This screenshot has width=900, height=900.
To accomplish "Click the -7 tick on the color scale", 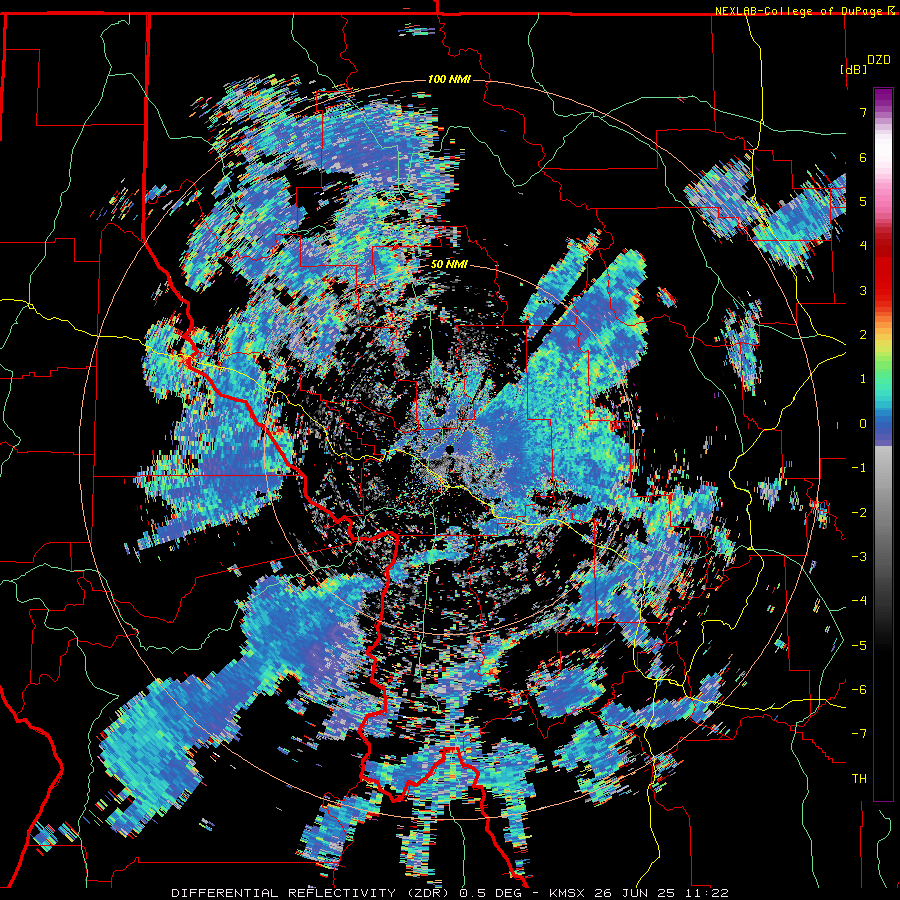I will (859, 734).
